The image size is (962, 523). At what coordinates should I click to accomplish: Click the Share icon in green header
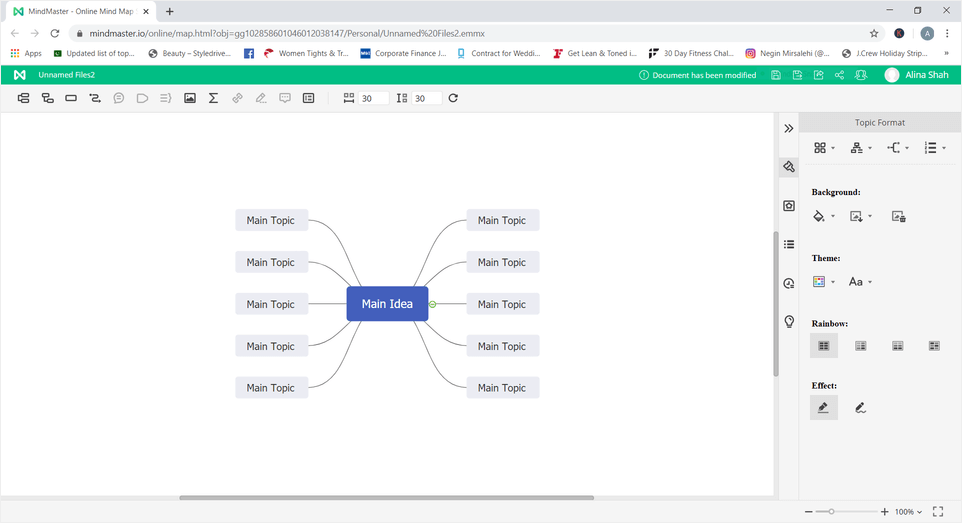[839, 75]
